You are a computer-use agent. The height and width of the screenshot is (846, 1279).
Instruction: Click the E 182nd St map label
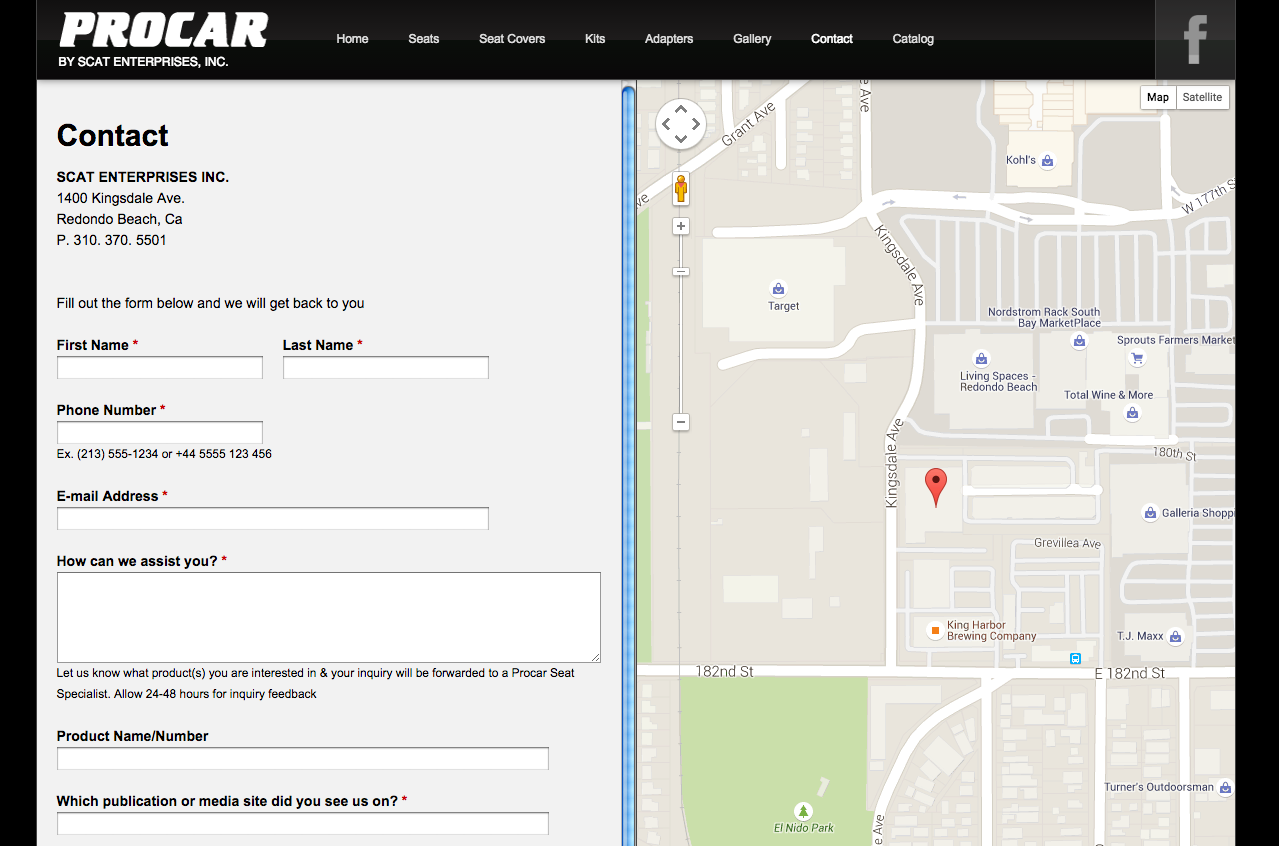(x=1130, y=674)
